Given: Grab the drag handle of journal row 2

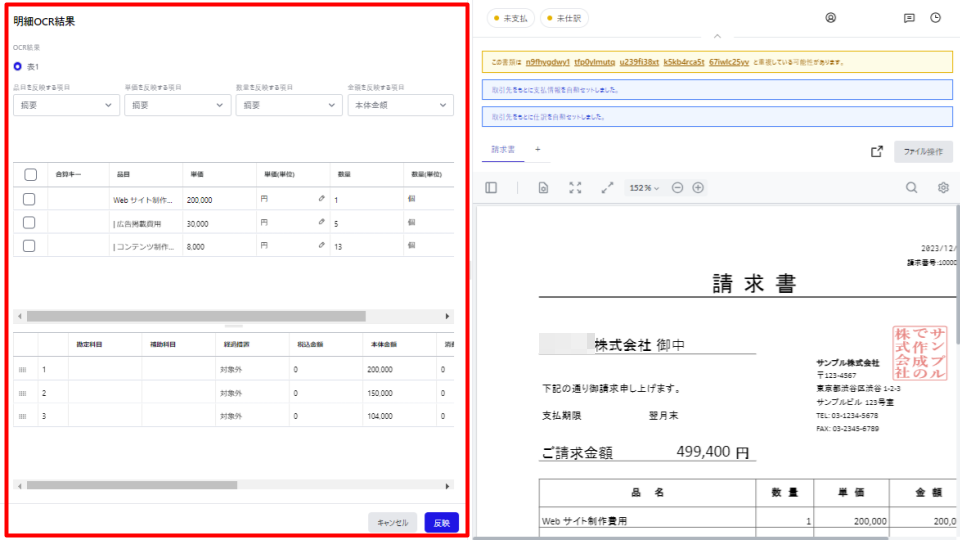Looking at the screenshot, I should pos(23,393).
